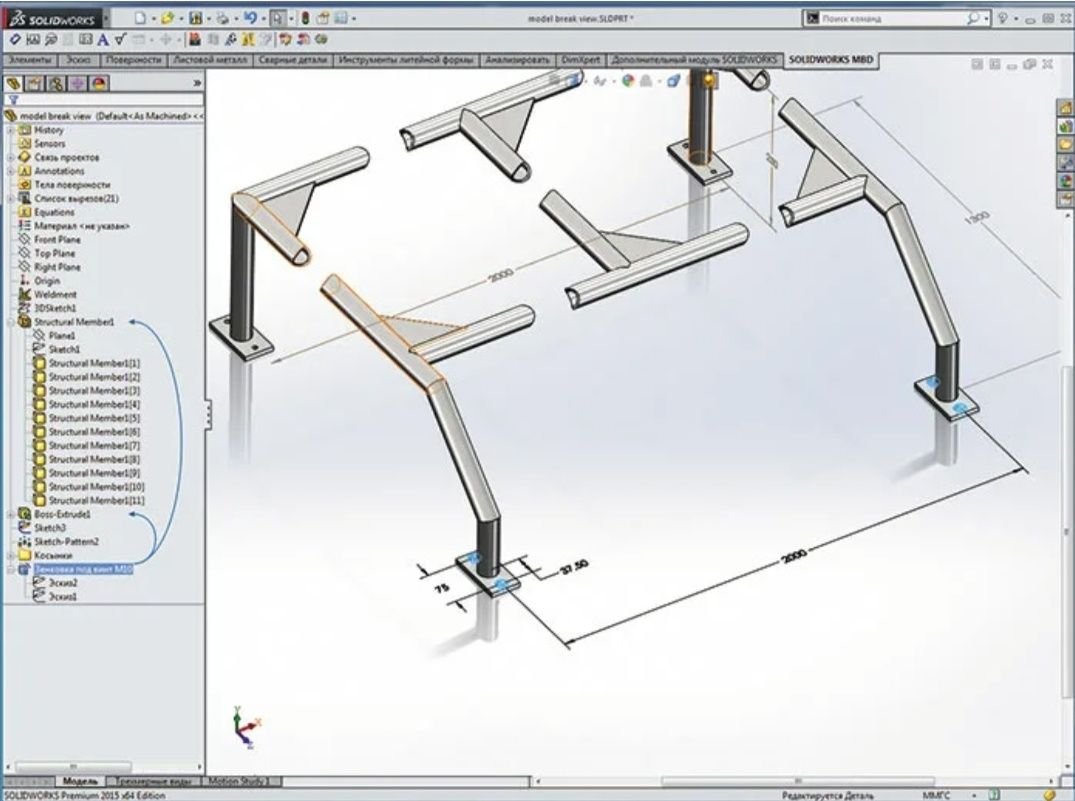Expand the History folder in feature tree

[x=10, y=130]
